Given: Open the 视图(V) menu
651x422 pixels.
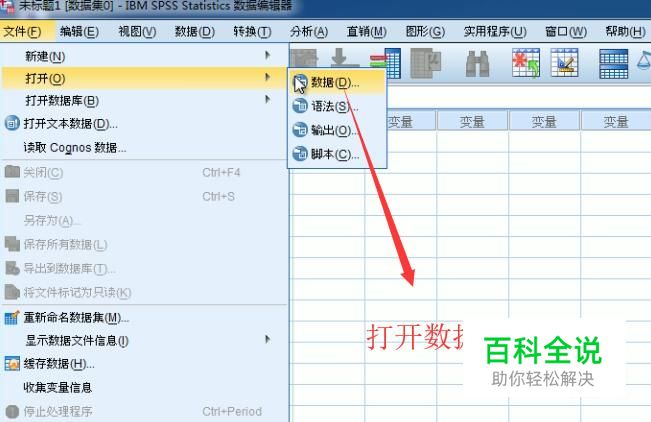Looking at the screenshot, I should (x=137, y=32).
